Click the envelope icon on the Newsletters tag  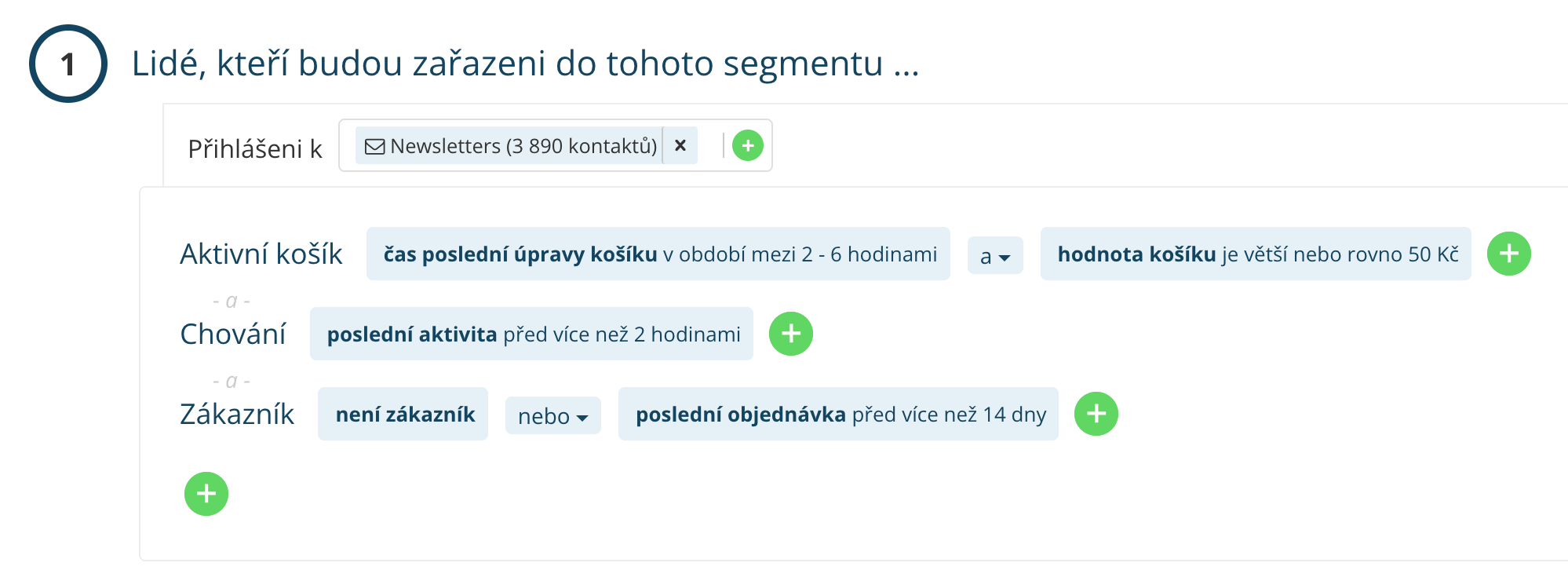[x=375, y=145]
